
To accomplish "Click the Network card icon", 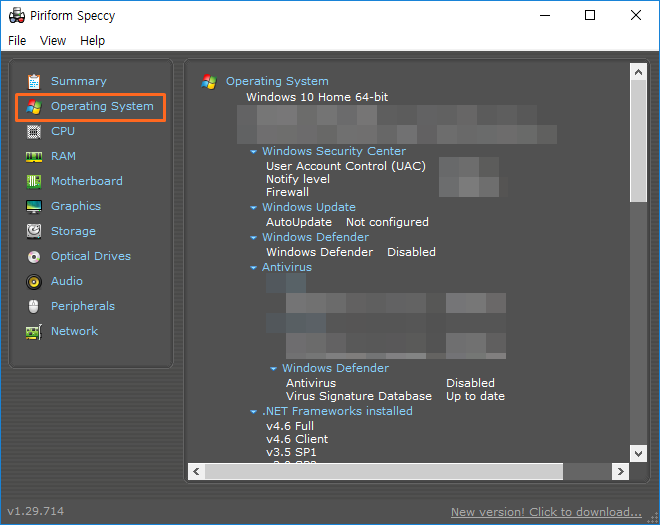I will [x=34, y=332].
